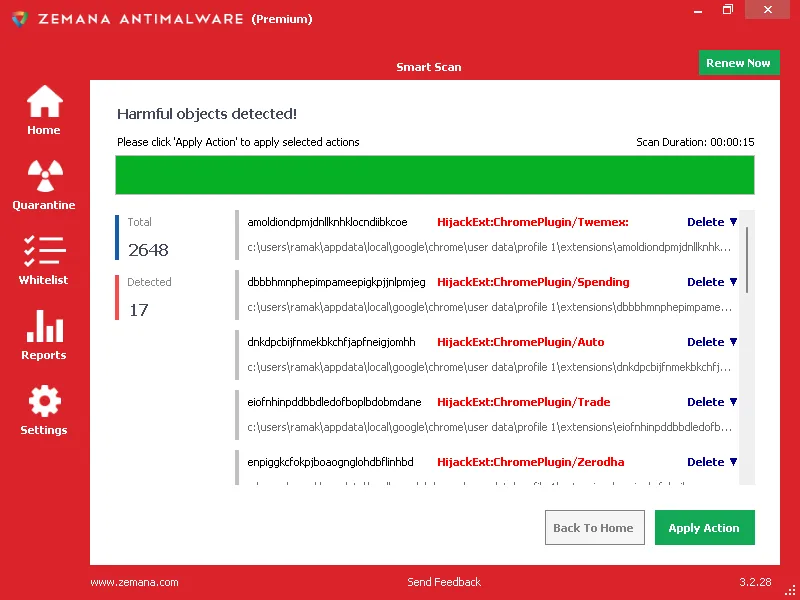Click the Send Feedback link
Screen dimensions: 800x600
pyautogui.click(x=444, y=582)
